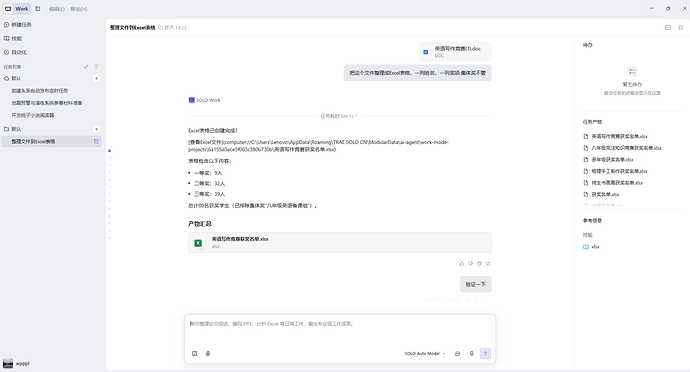Open the 技能 section
690x372 pixels.
(x=13, y=38)
